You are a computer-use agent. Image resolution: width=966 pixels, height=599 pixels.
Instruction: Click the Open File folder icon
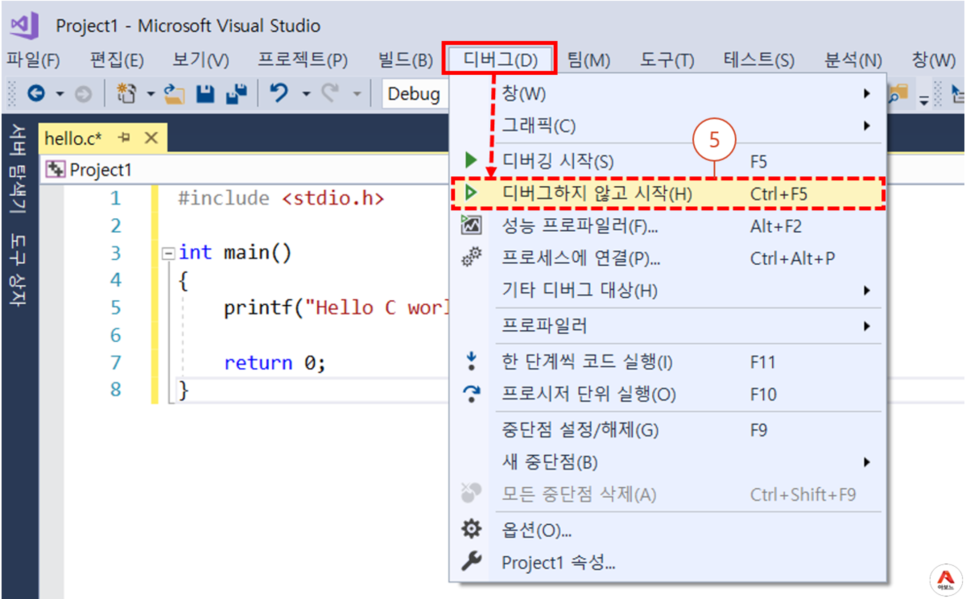pyautogui.click(x=174, y=94)
